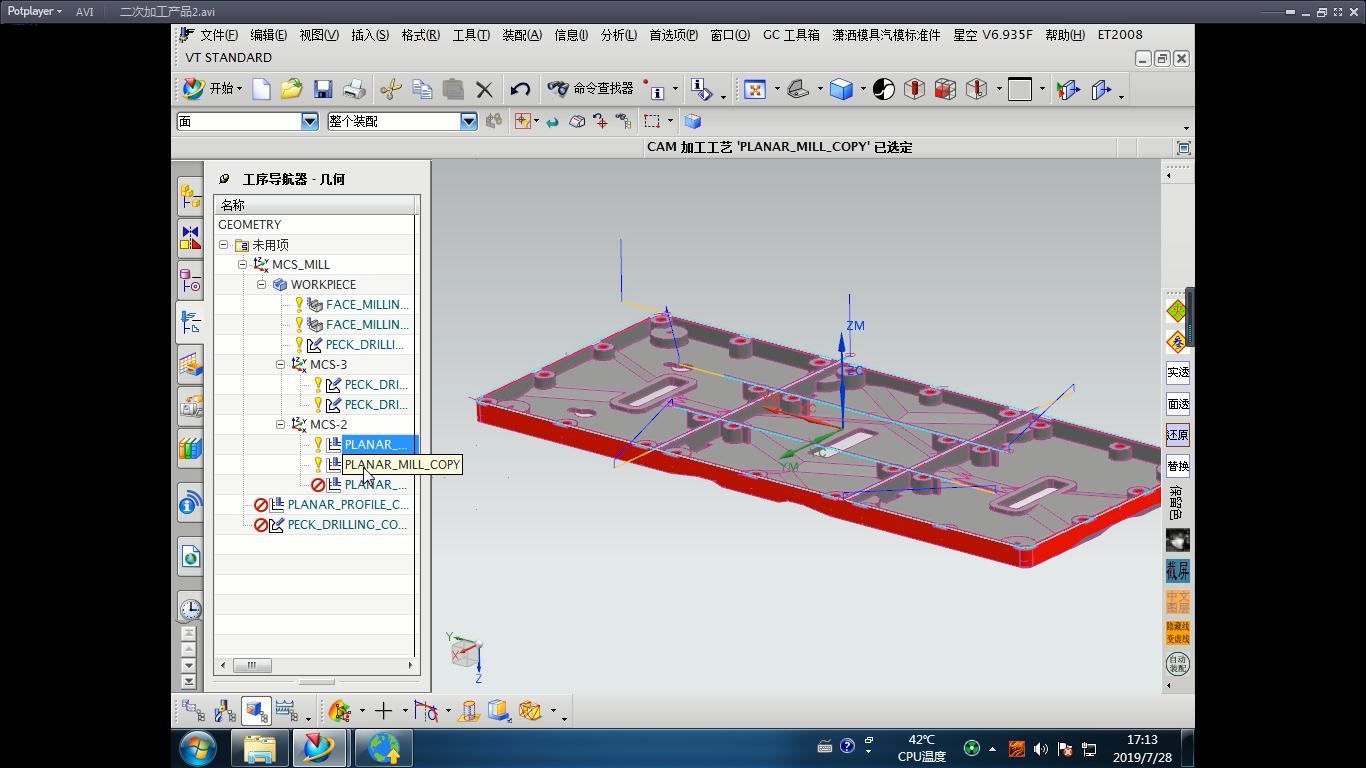Collapse the MCS-3 tree node
Viewport: 1366px width, 768px height.
(x=281, y=364)
